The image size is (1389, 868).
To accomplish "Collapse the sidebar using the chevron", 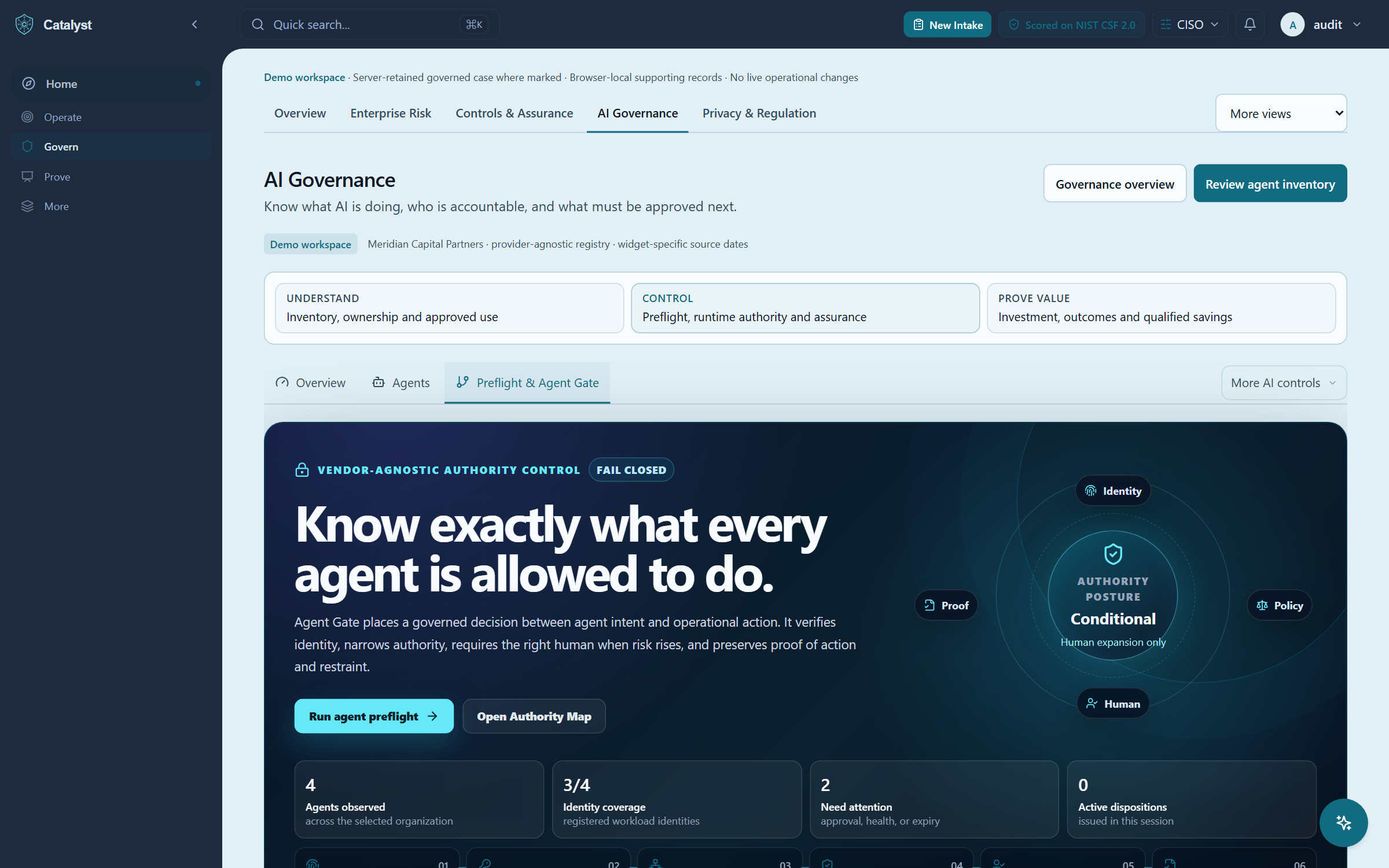I will pyautogui.click(x=194, y=24).
